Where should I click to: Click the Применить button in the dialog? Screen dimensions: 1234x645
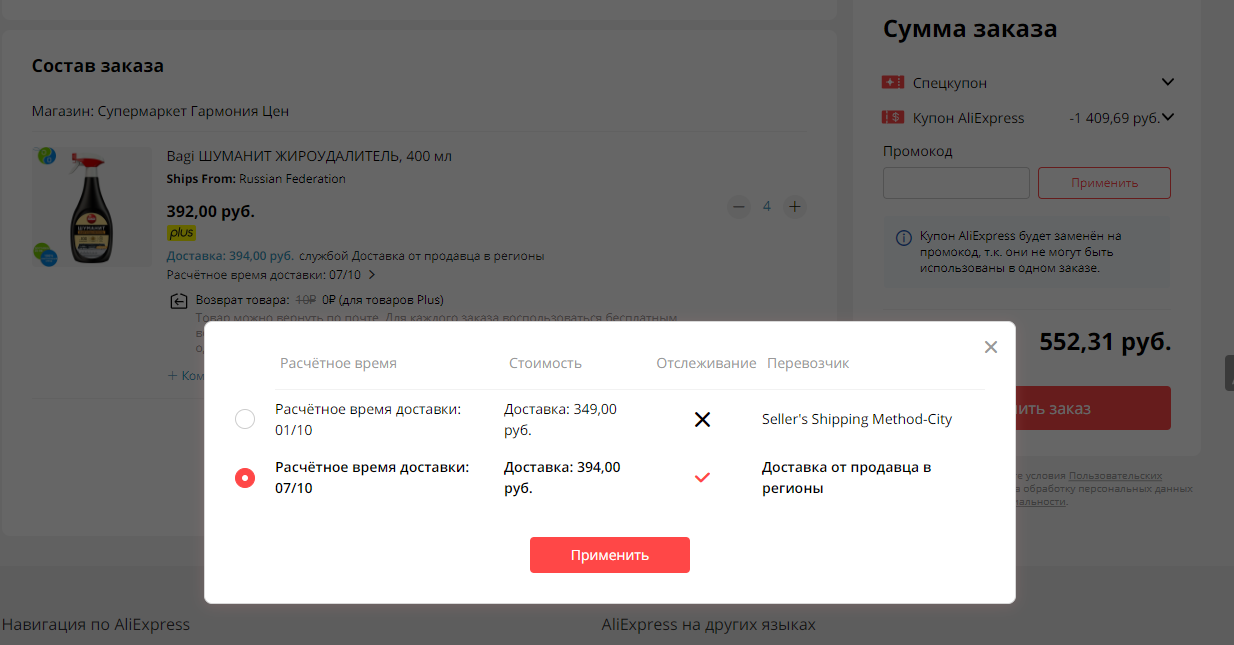click(x=610, y=555)
